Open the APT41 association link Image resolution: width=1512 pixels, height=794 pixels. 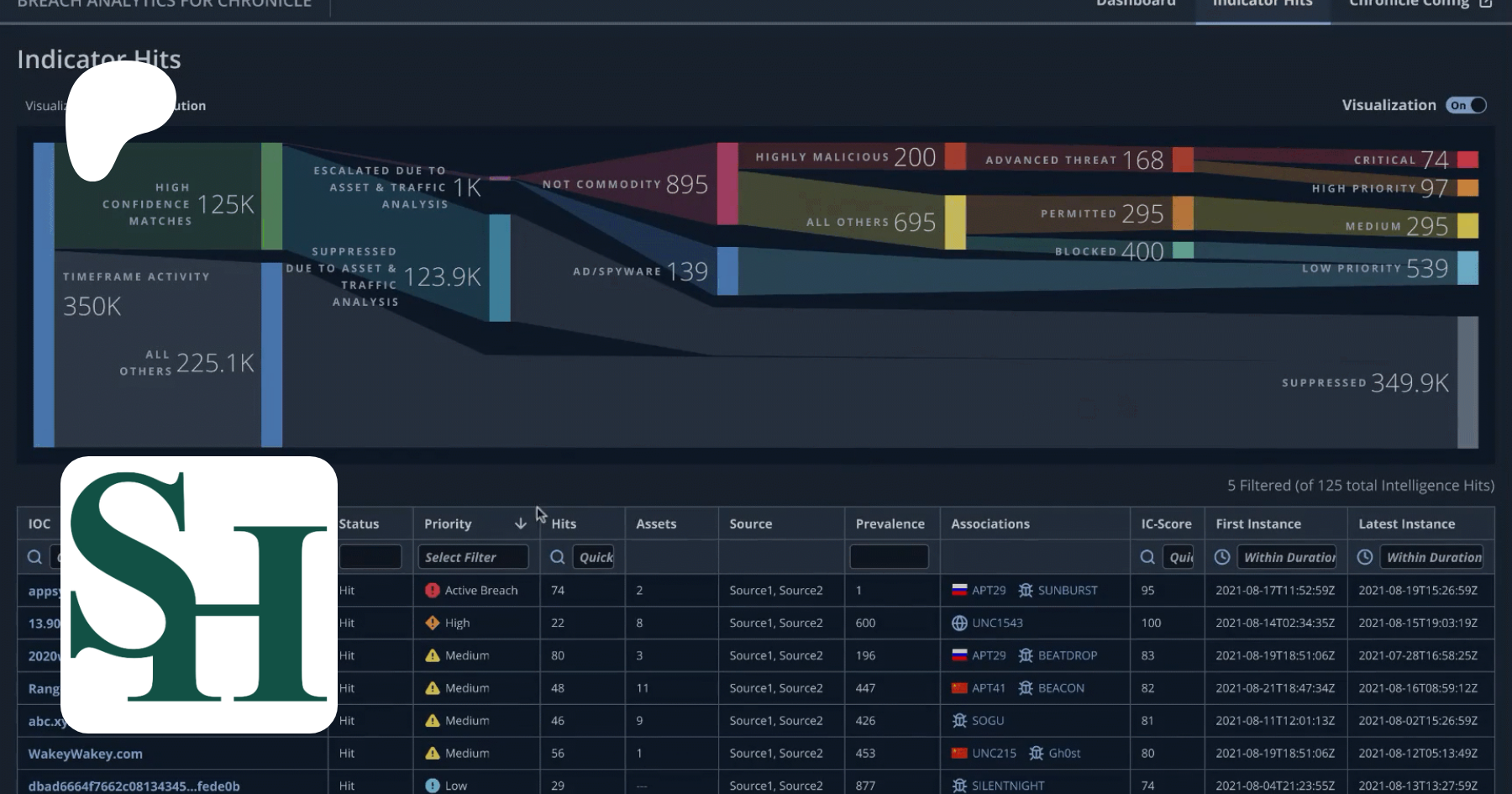pyautogui.click(x=988, y=688)
